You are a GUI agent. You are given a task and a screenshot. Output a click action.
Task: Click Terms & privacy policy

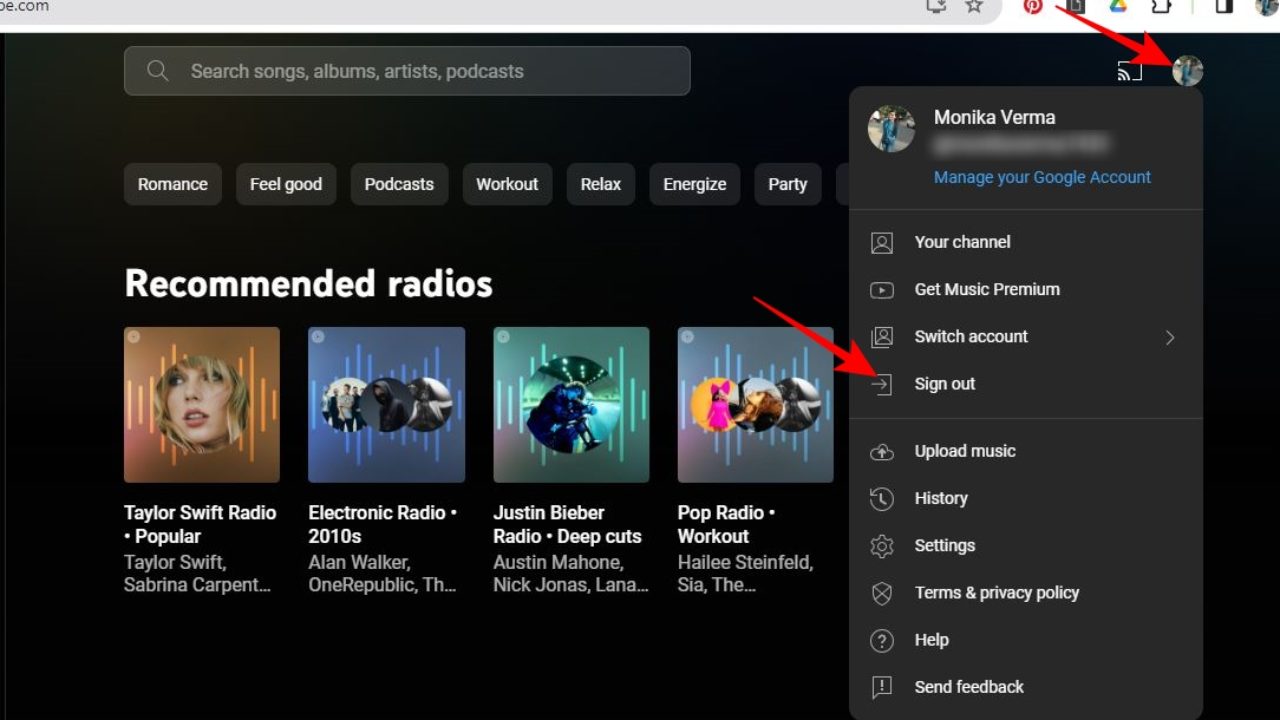pos(997,593)
